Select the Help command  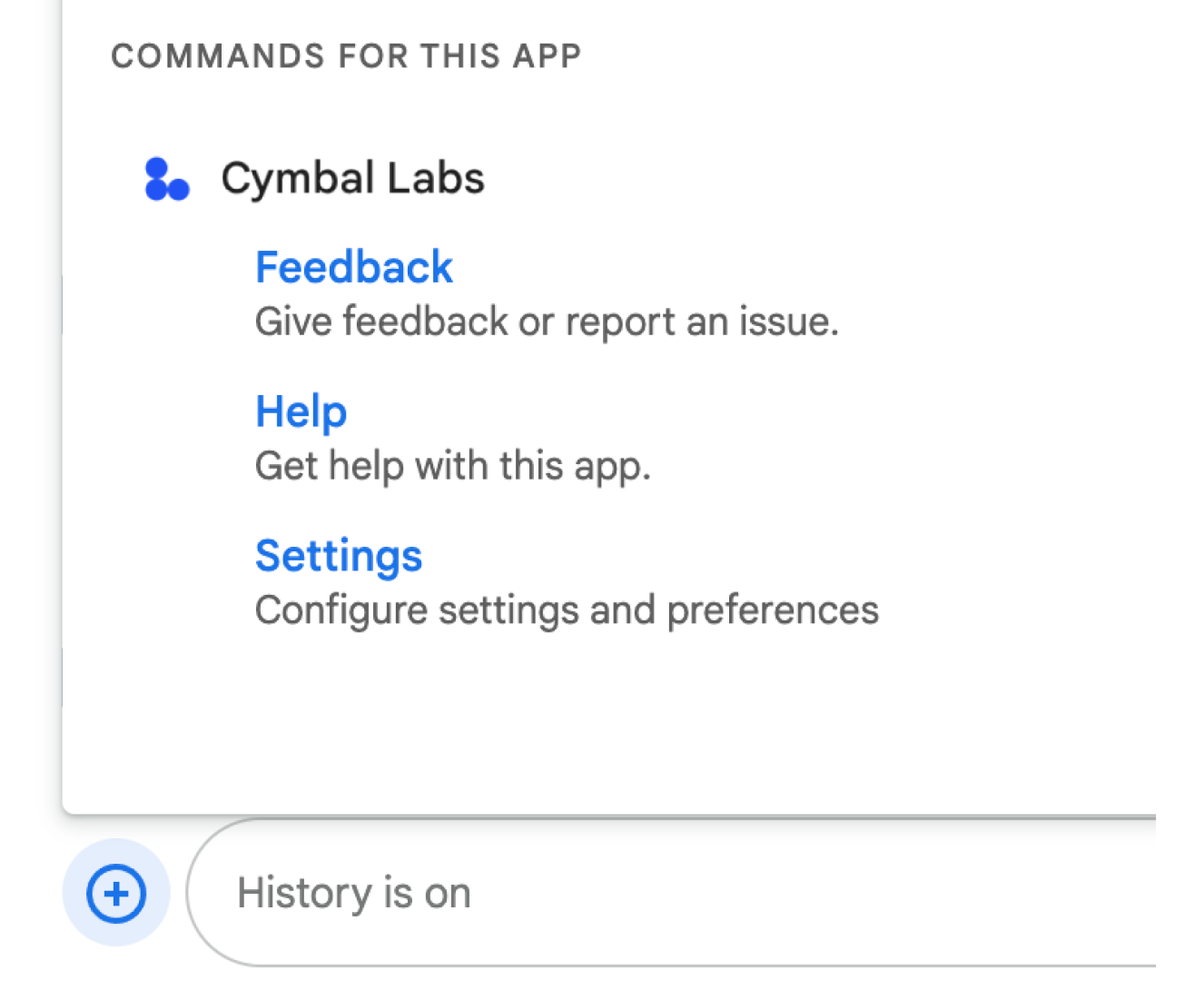pyautogui.click(x=301, y=411)
